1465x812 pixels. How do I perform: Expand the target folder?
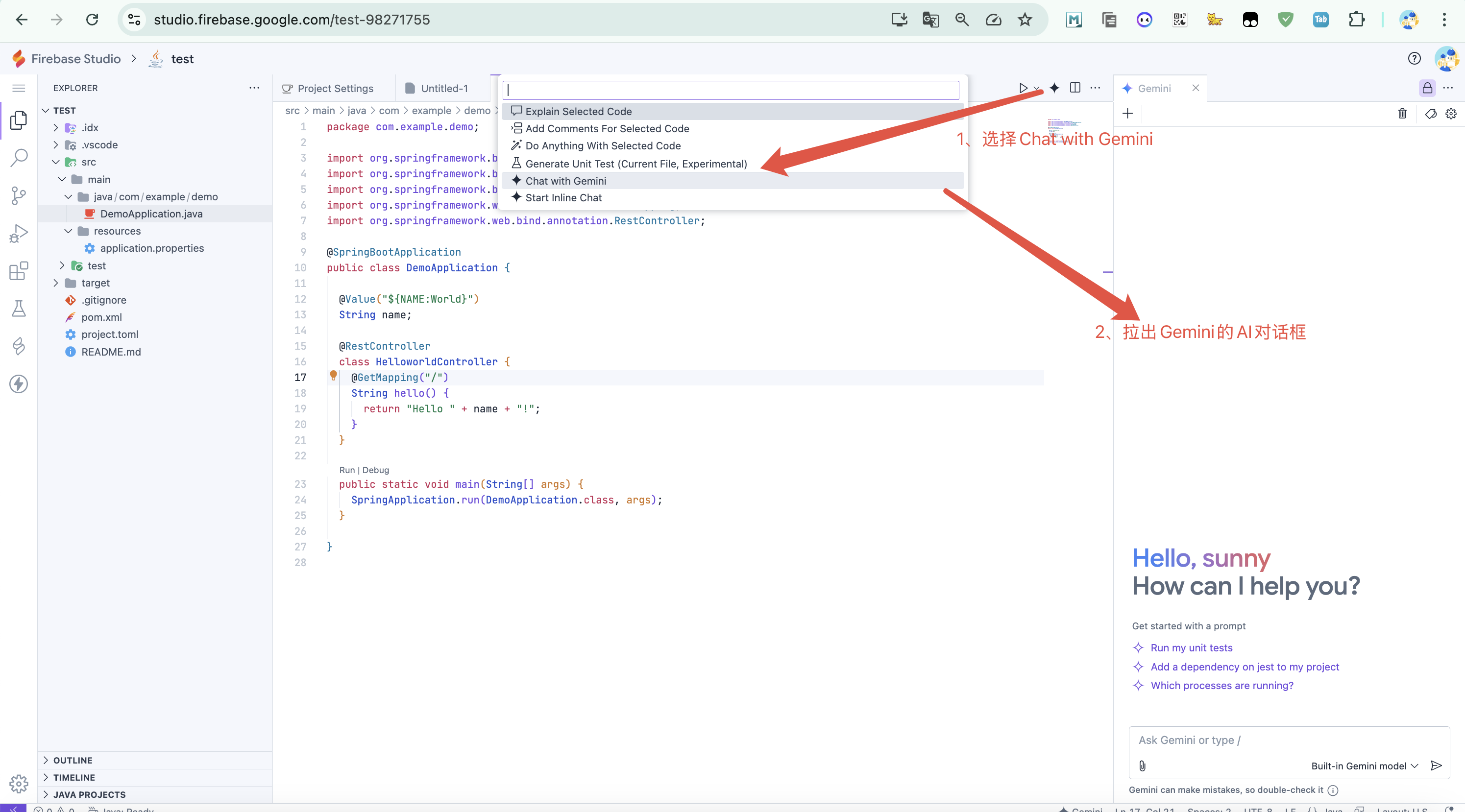(x=95, y=283)
